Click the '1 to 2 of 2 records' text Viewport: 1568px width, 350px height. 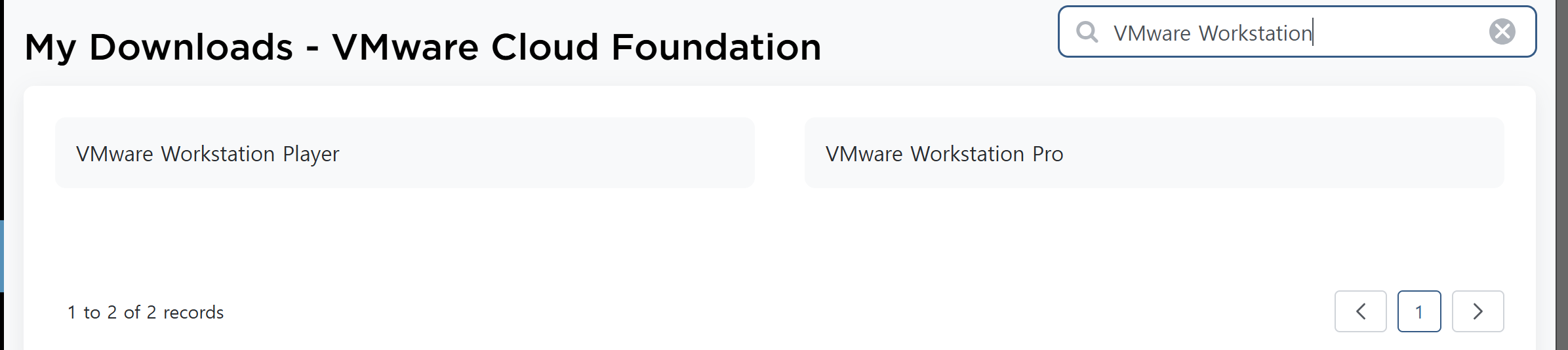click(146, 312)
